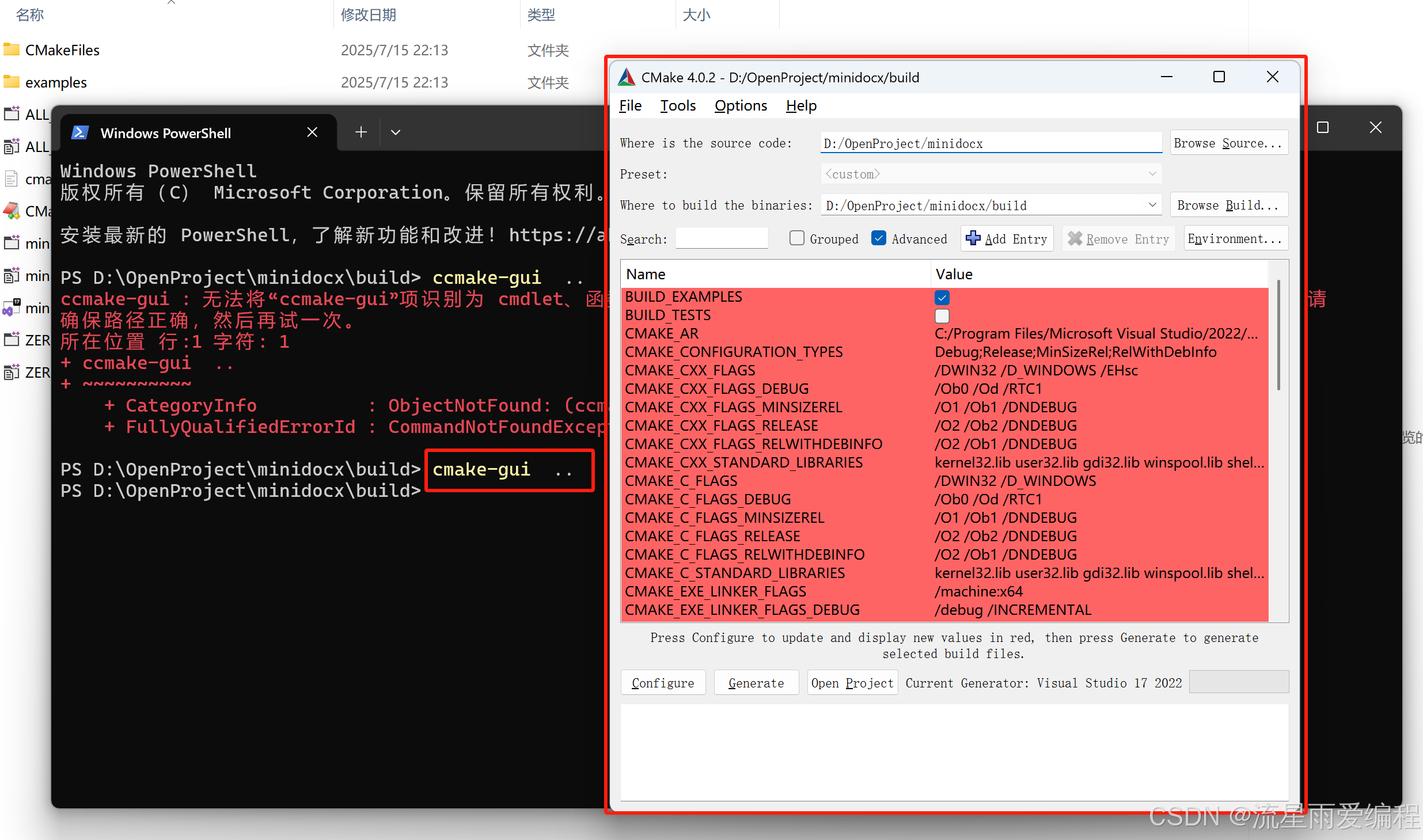This screenshot has width=1423, height=840.
Task: Click the examples folder icon
Action: coord(12,82)
